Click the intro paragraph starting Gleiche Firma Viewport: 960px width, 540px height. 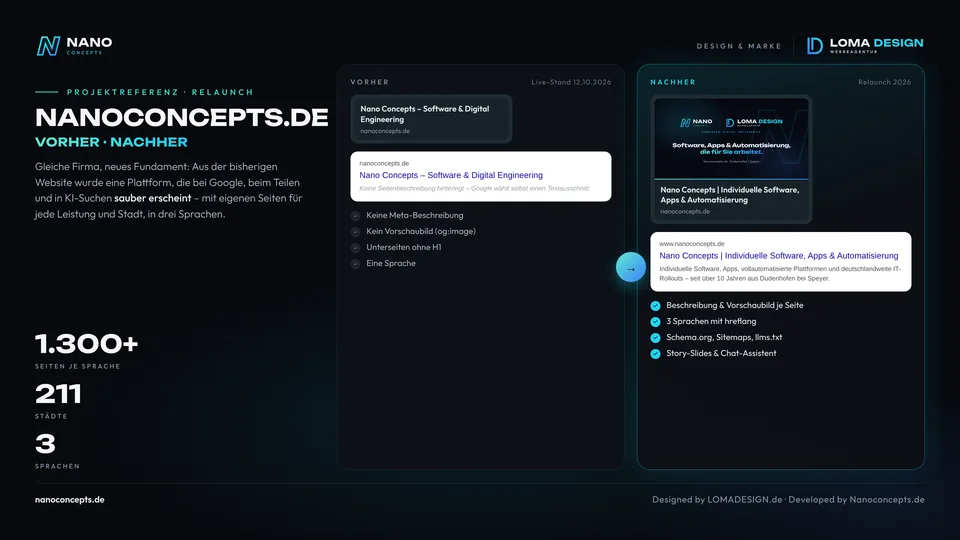(168, 190)
